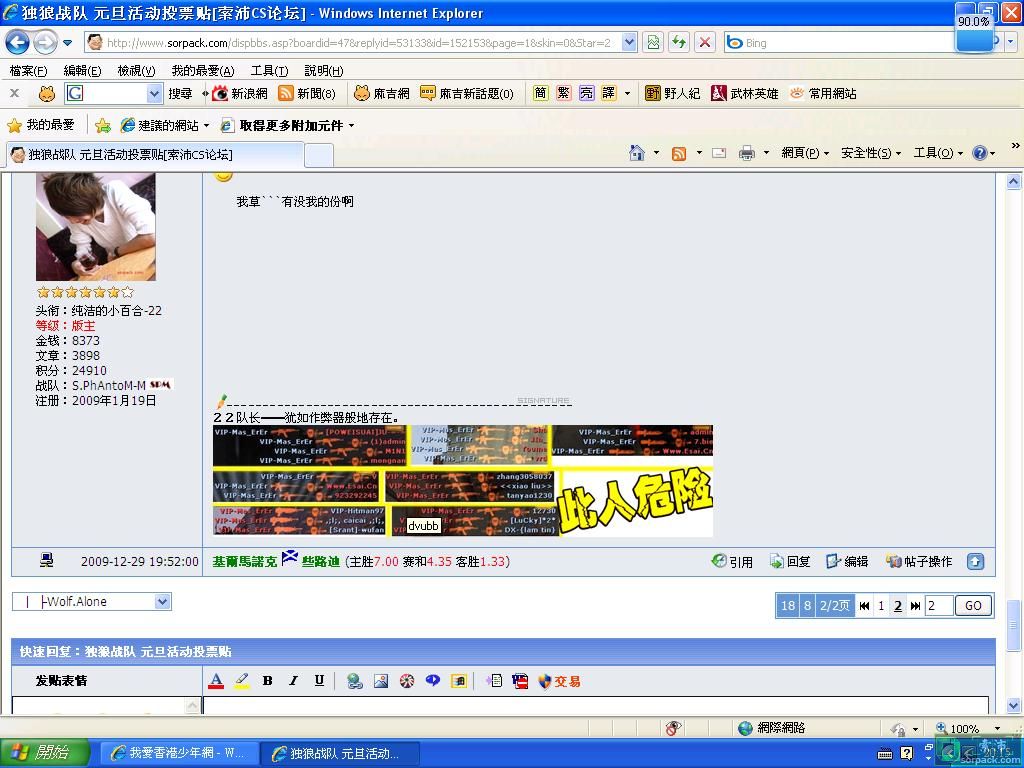
Task: Open the 工具 menu in menu bar
Action: pyautogui.click(x=268, y=71)
